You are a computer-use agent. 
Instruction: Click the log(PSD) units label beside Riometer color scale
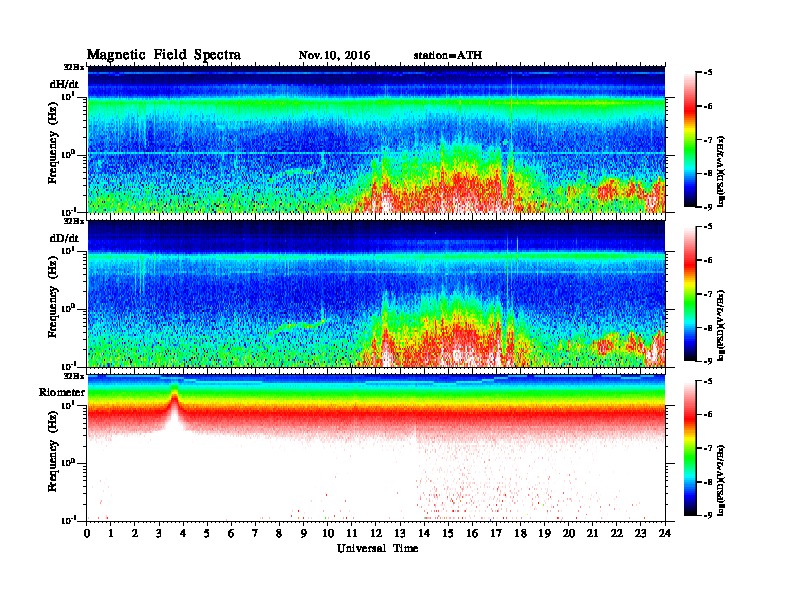point(721,480)
